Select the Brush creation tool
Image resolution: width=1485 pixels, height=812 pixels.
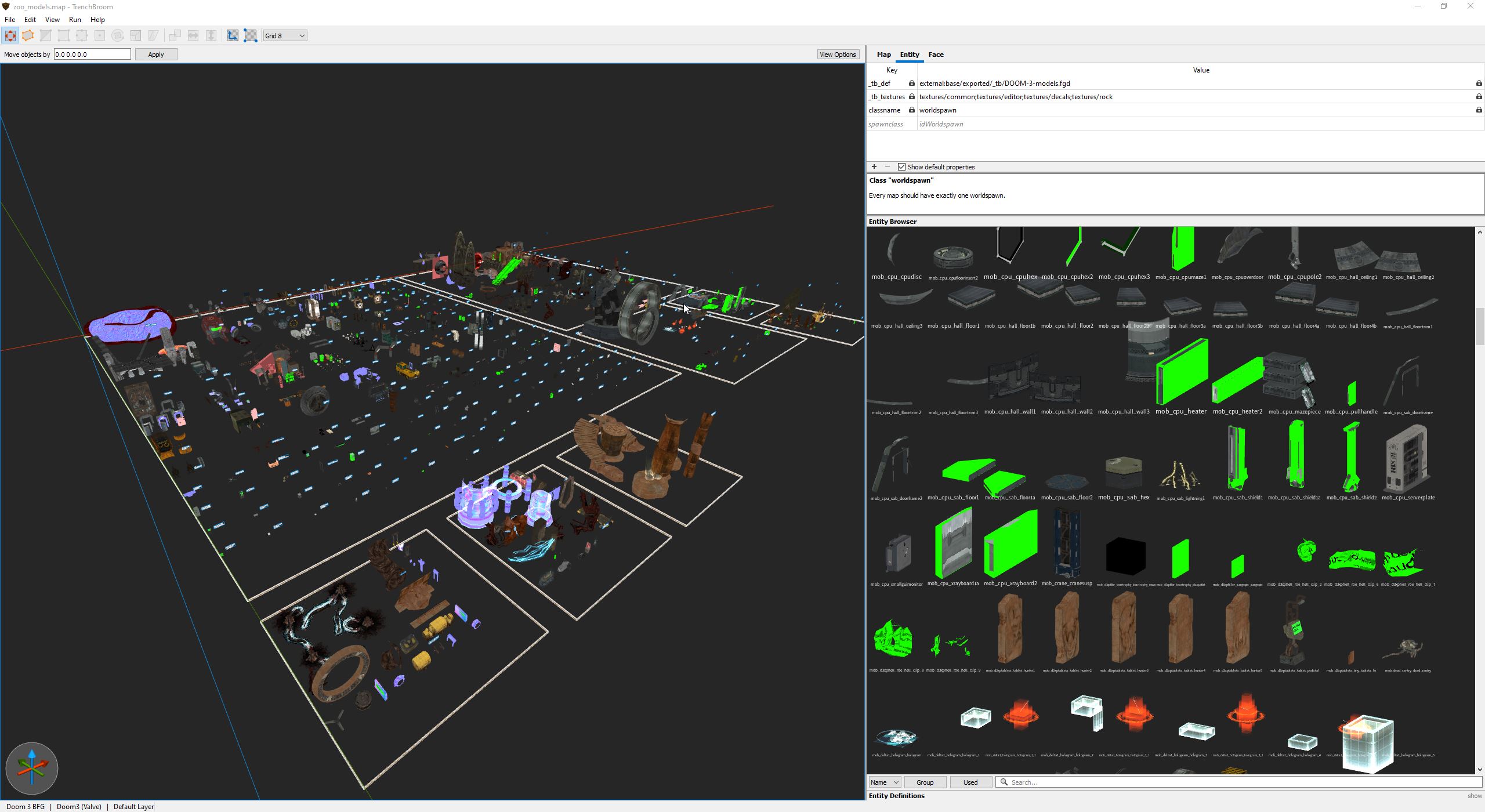pos(28,36)
